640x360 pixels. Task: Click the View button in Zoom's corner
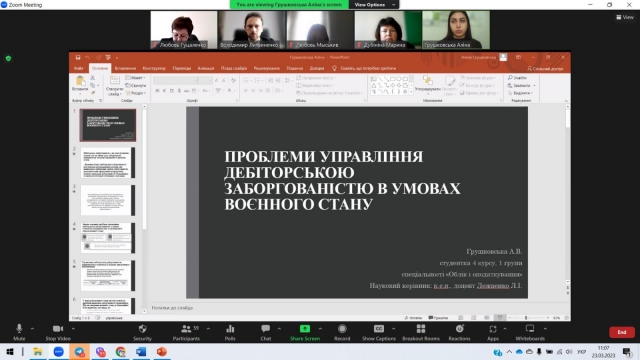[625, 17]
